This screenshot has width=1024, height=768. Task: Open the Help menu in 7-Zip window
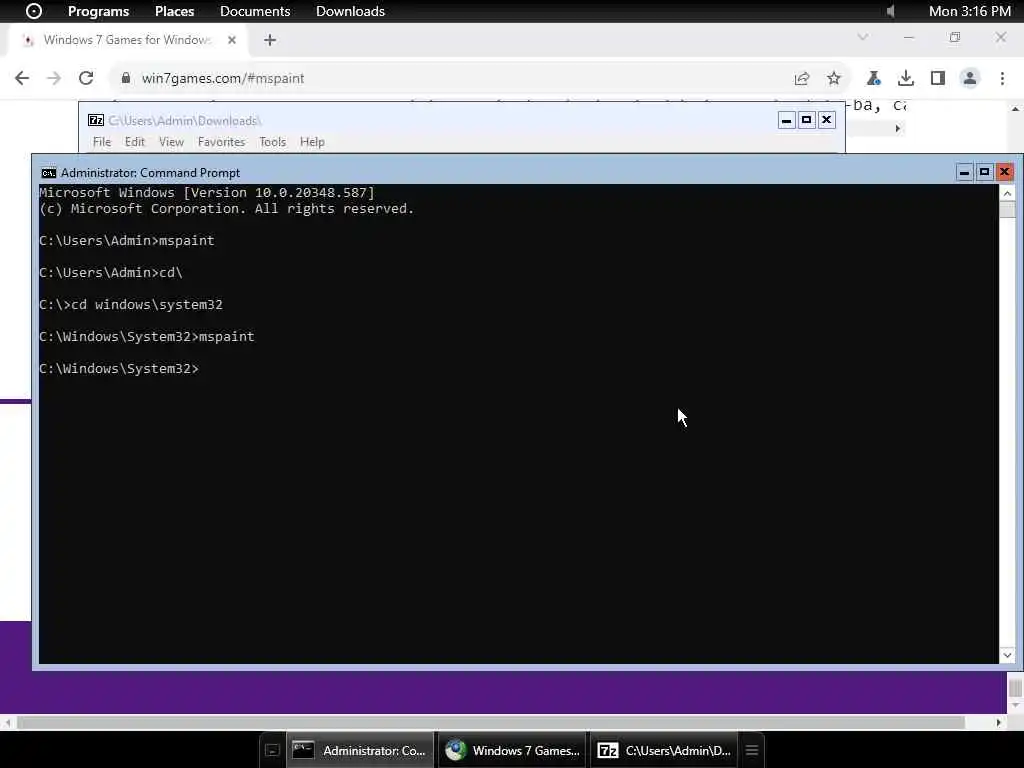point(312,142)
